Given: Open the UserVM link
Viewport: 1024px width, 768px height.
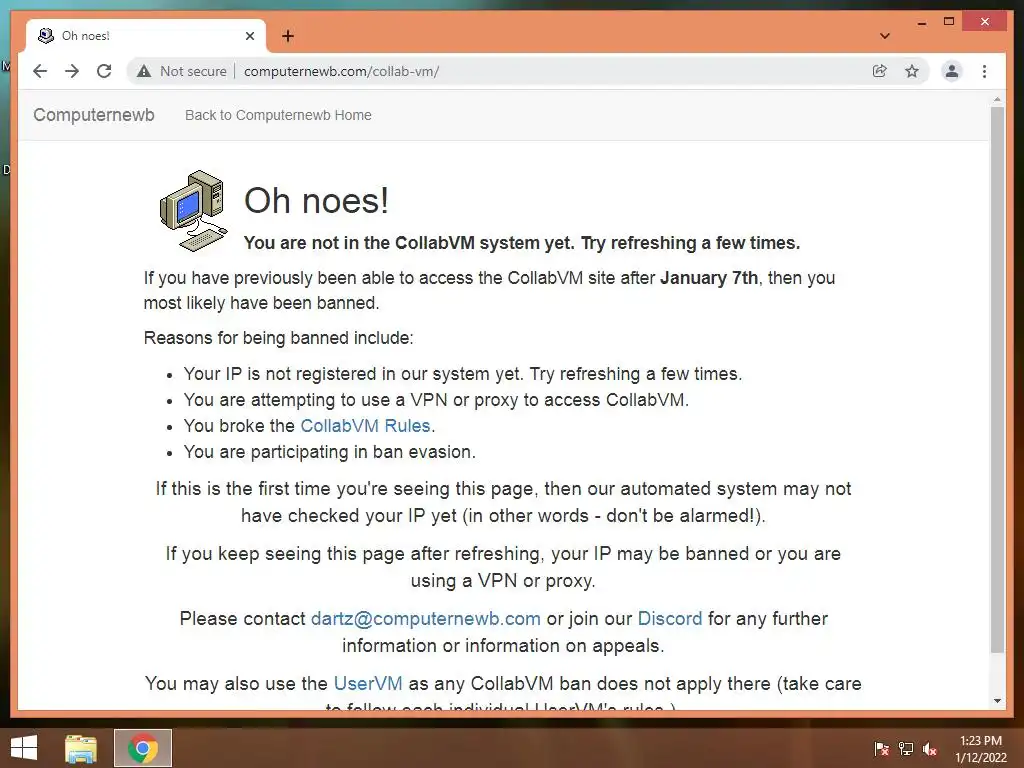Looking at the screenshot, I should pyautogui.click(x=368, y=683).
